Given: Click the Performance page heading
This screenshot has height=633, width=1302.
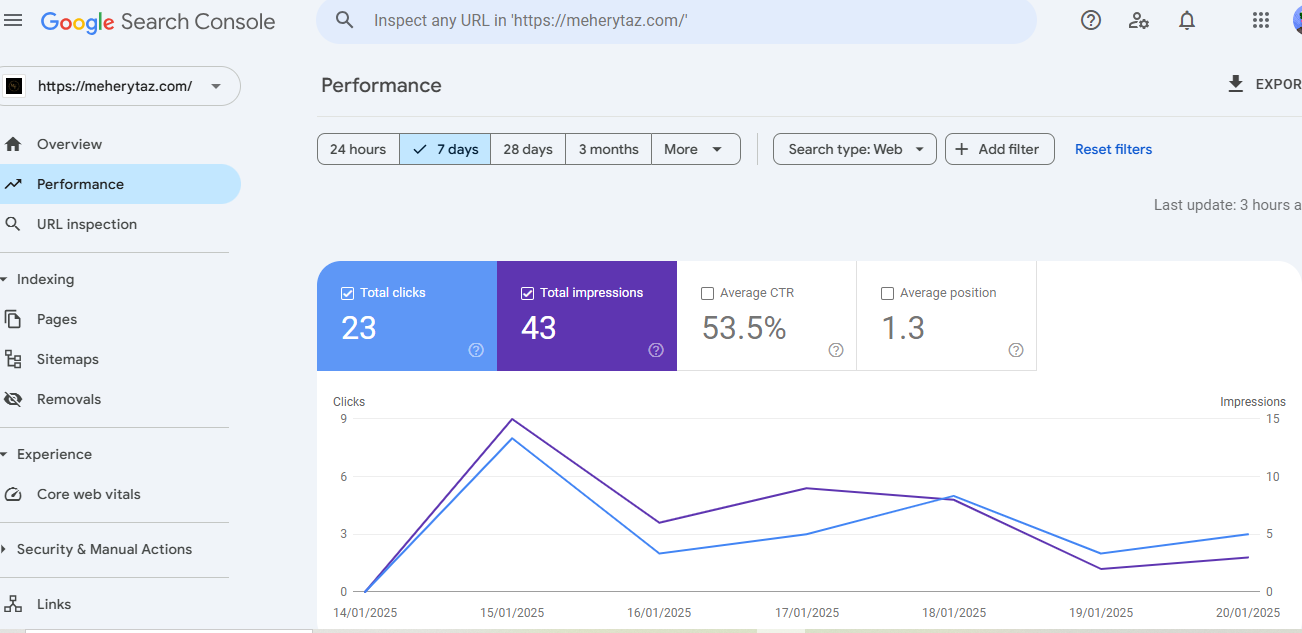Looking at the screenshot, I should pos(381,85).
